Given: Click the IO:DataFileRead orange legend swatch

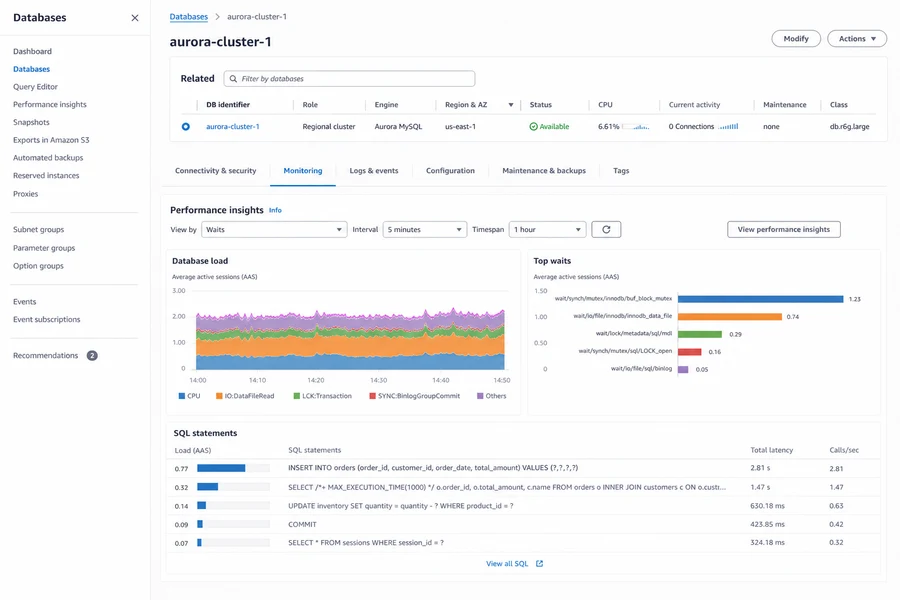Looking at the screenshot, I should 219,396.
